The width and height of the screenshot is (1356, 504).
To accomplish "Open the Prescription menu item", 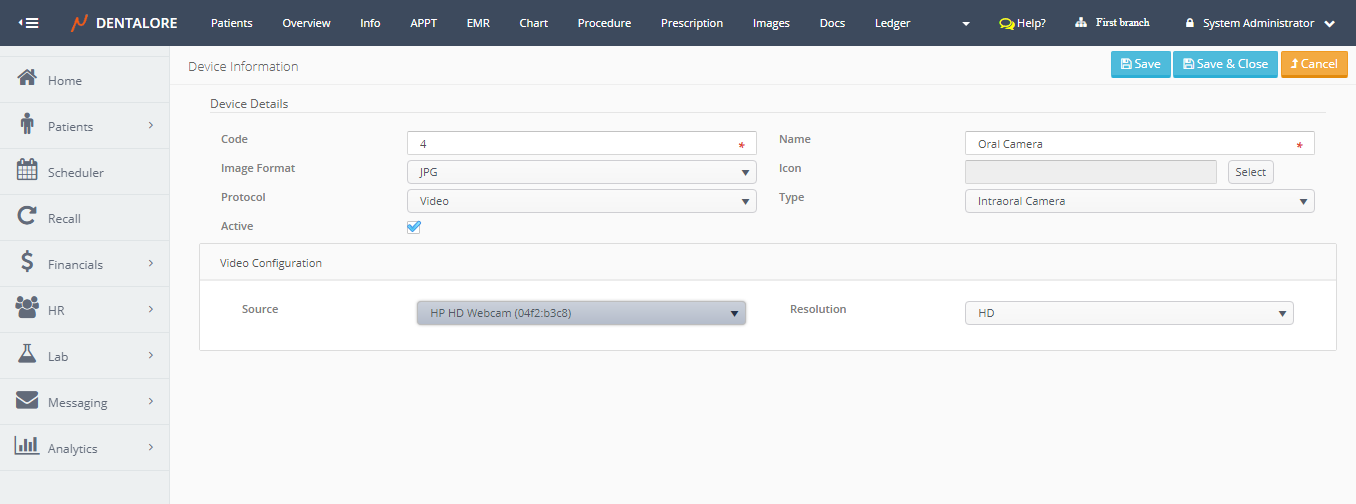I will tap(691, 23).
